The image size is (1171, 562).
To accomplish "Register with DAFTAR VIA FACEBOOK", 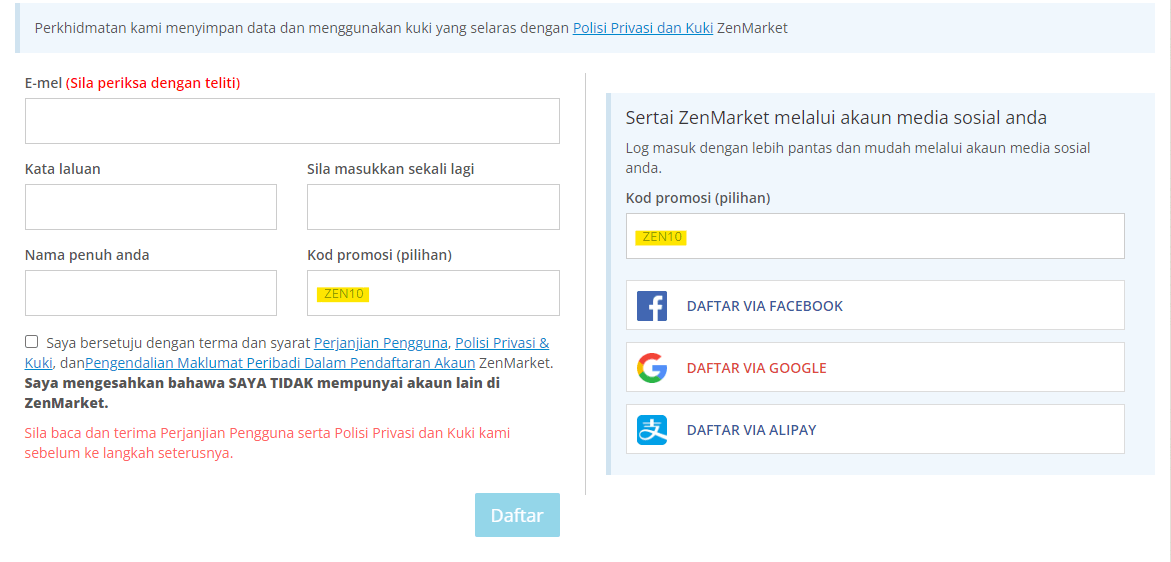I will point(875,305).
